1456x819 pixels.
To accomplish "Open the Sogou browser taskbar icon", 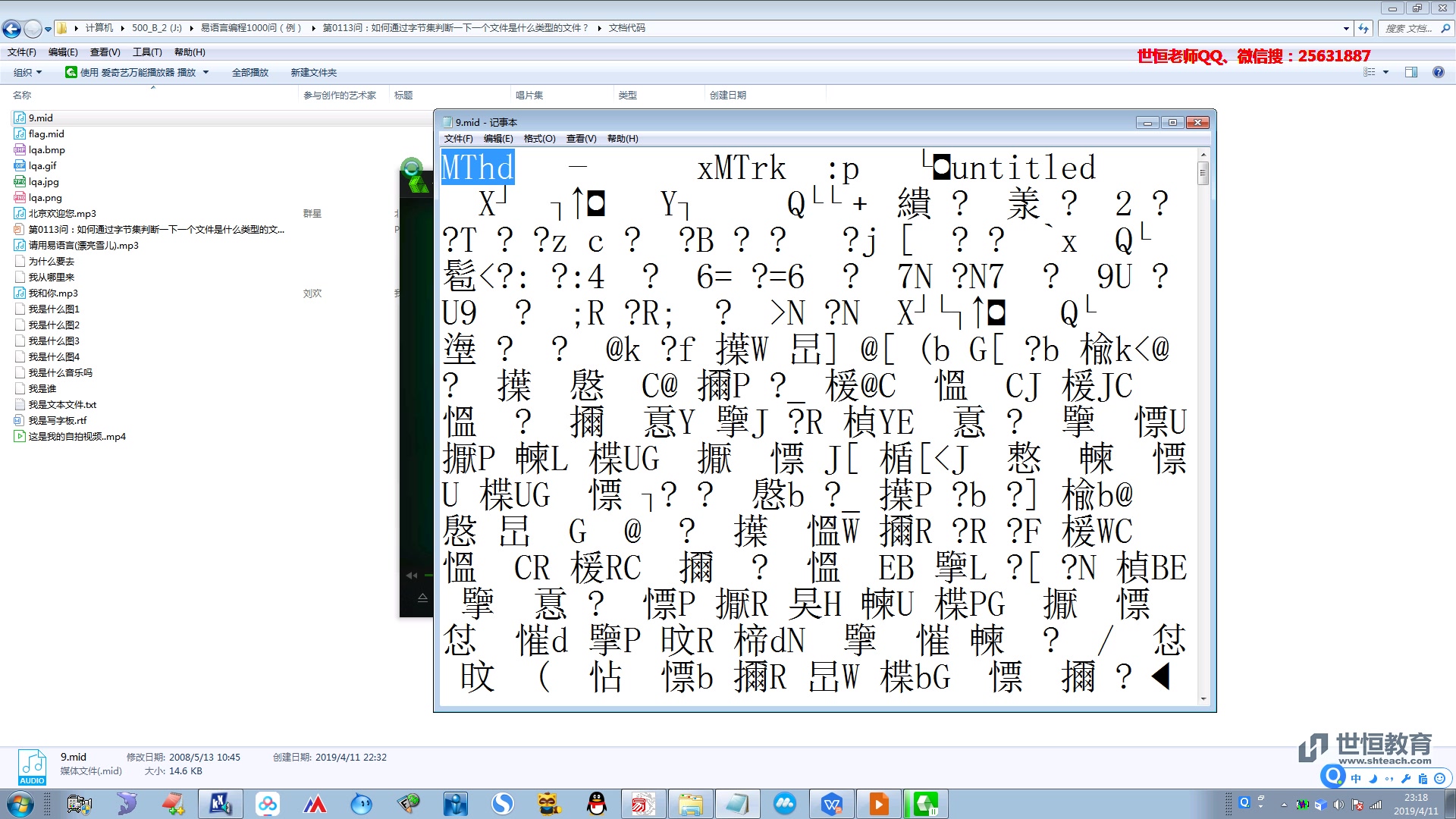I will point(502,804).
